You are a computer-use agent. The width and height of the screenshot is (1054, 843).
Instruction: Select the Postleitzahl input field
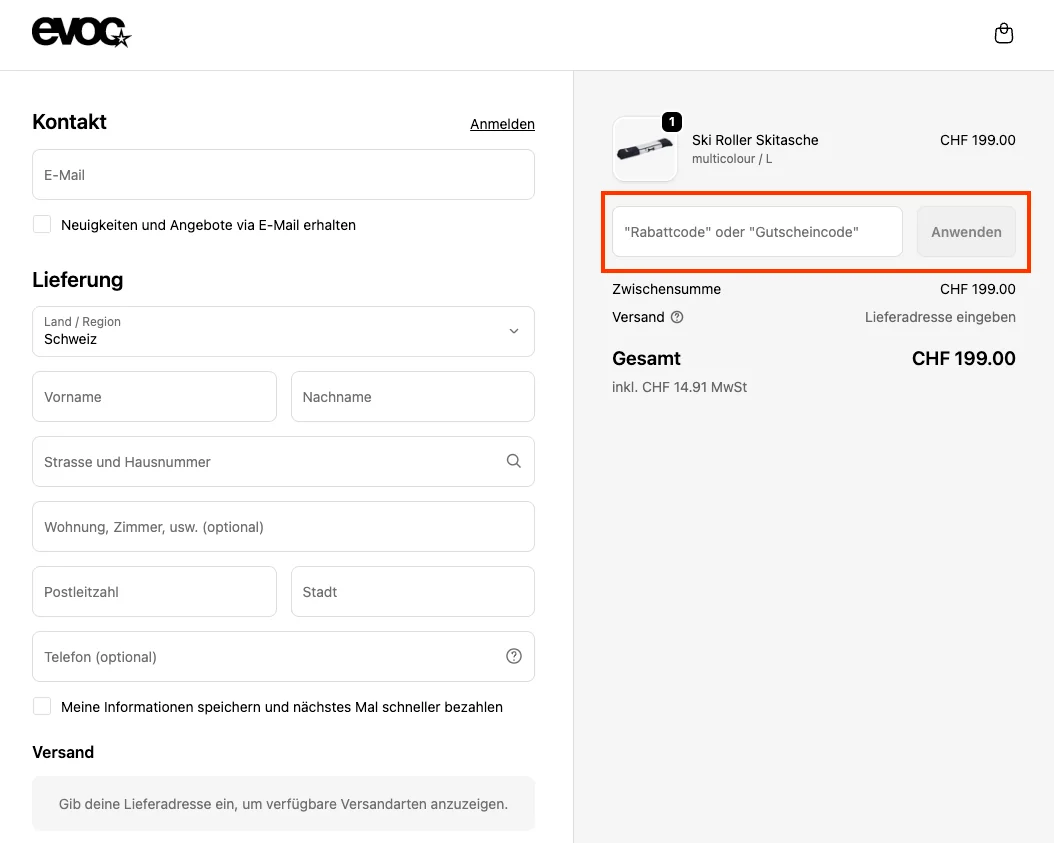[x=154, y=592]
